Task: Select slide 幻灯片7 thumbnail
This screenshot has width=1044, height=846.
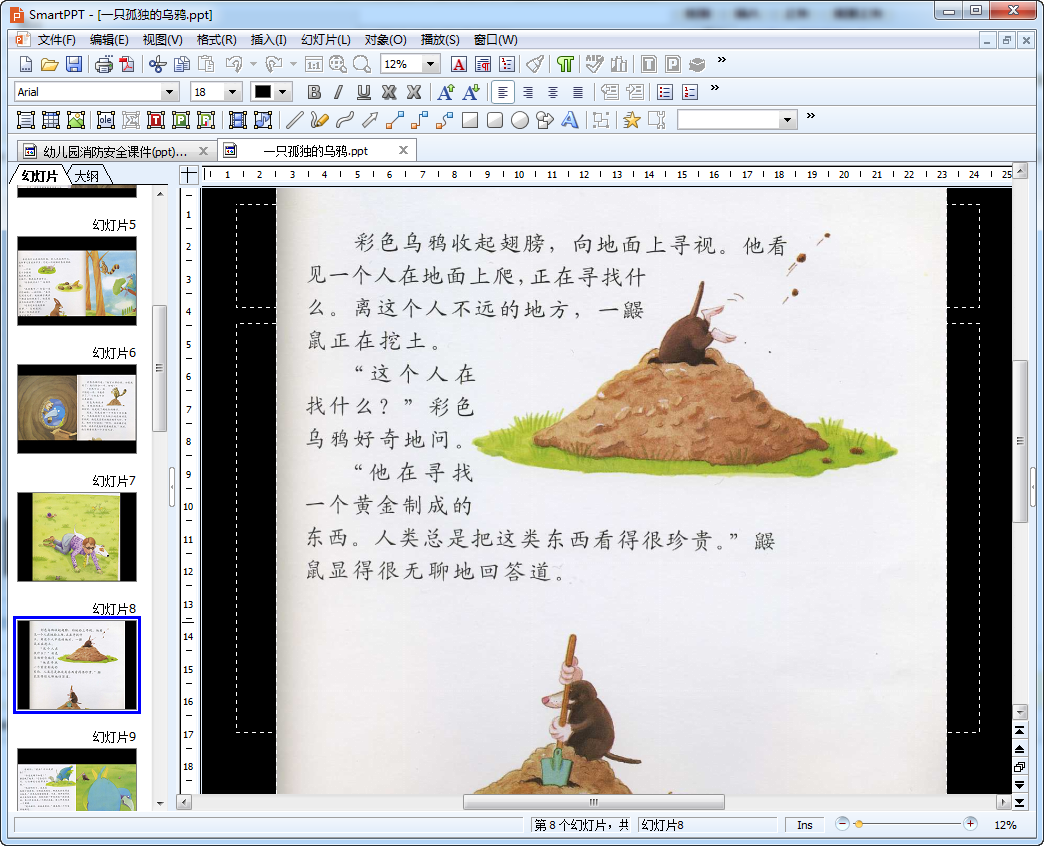Action: tap(77, 536)
